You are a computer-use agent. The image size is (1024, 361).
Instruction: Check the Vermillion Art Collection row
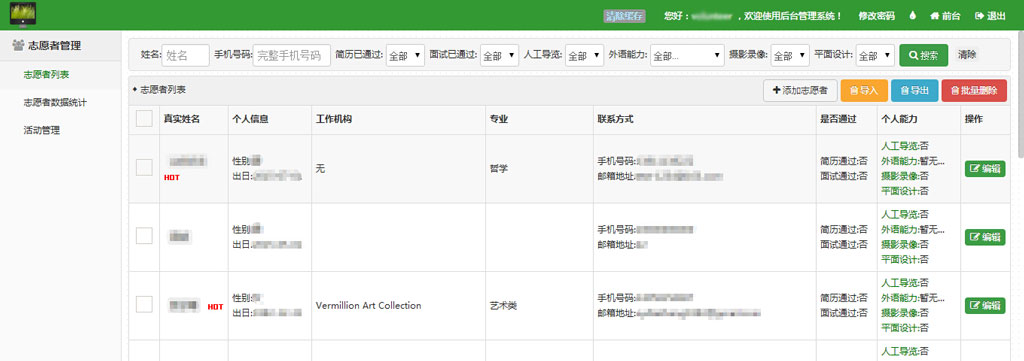[x=144, y=305]
